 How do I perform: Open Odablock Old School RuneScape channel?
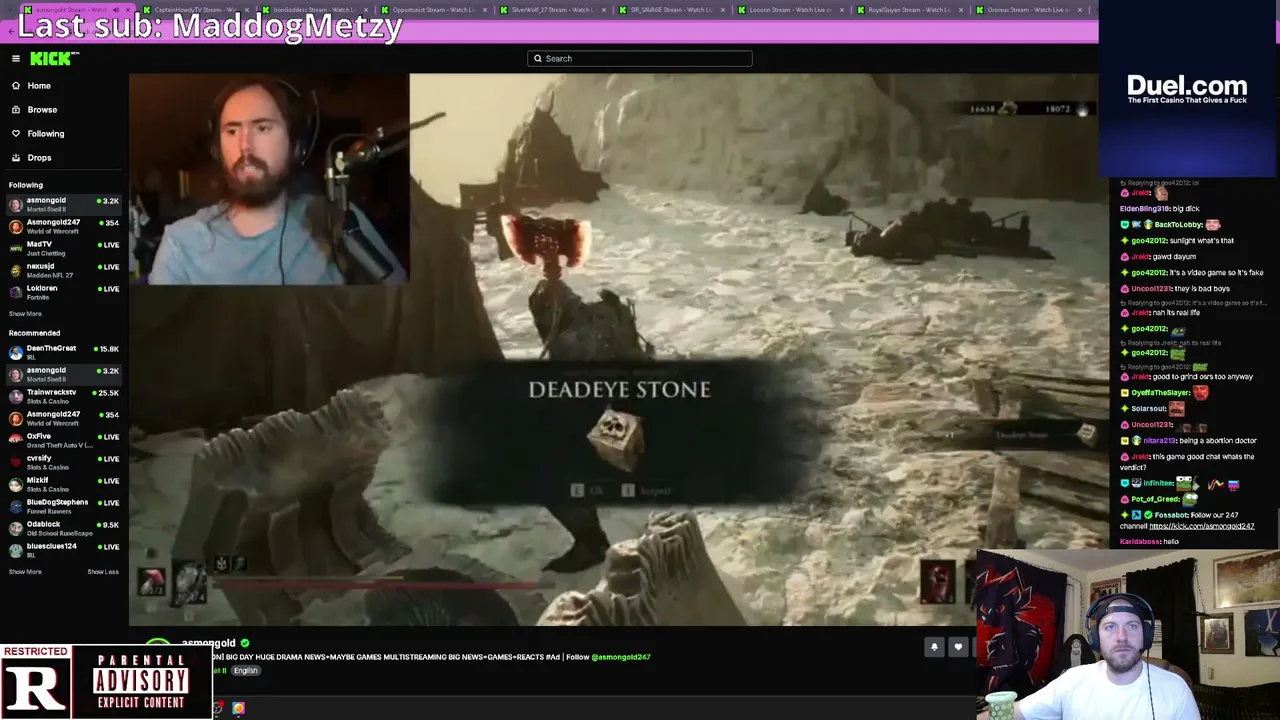tap(64, 529)
